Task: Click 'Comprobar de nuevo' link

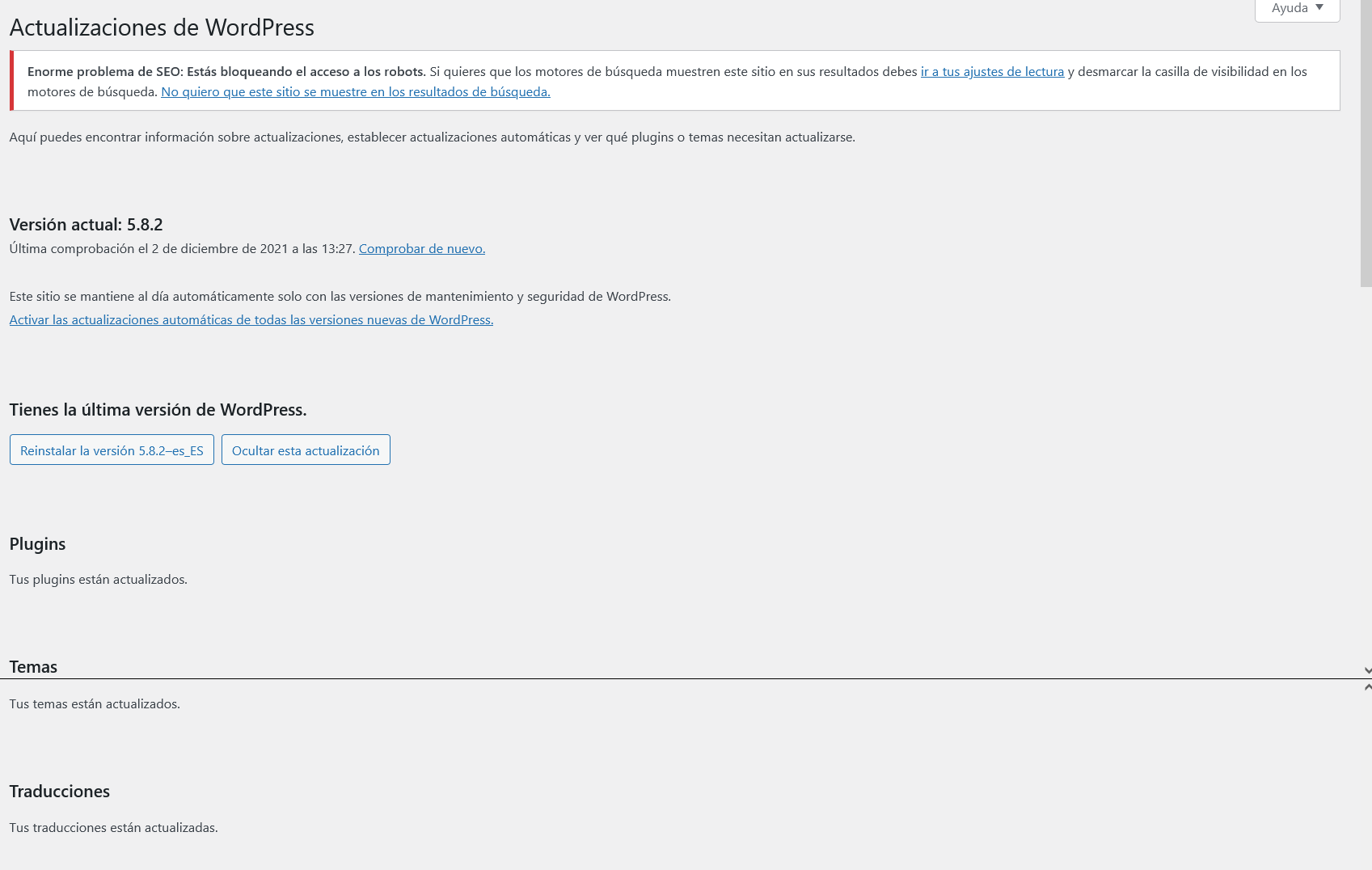Action: [x=422, y=249]
